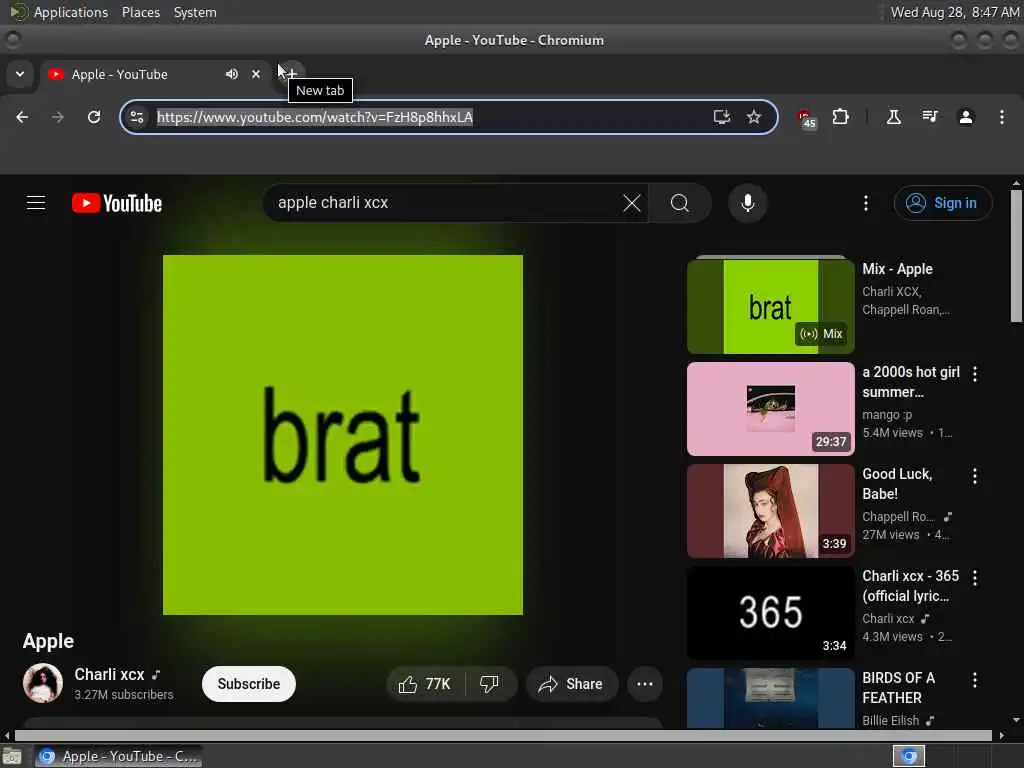Subscribe to Charli xcx channel
1024x768 pixels.
[249, 684]
